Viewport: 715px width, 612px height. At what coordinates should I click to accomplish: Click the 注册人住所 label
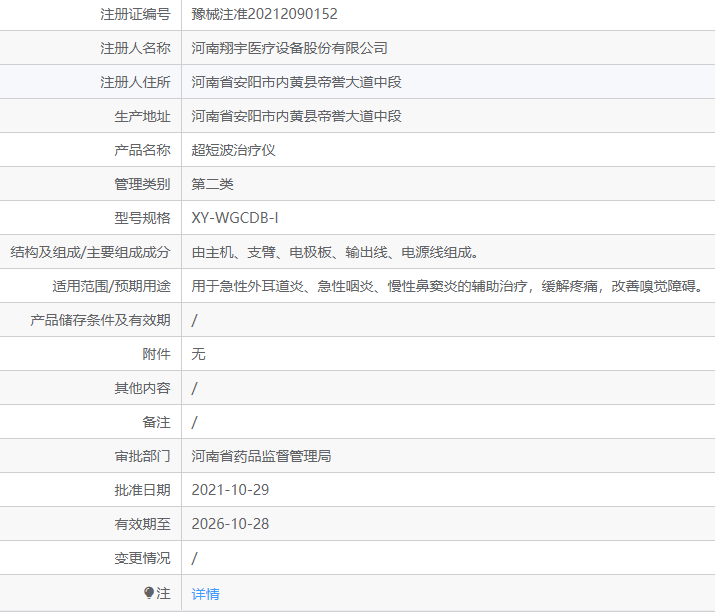[x=135, y=82]
